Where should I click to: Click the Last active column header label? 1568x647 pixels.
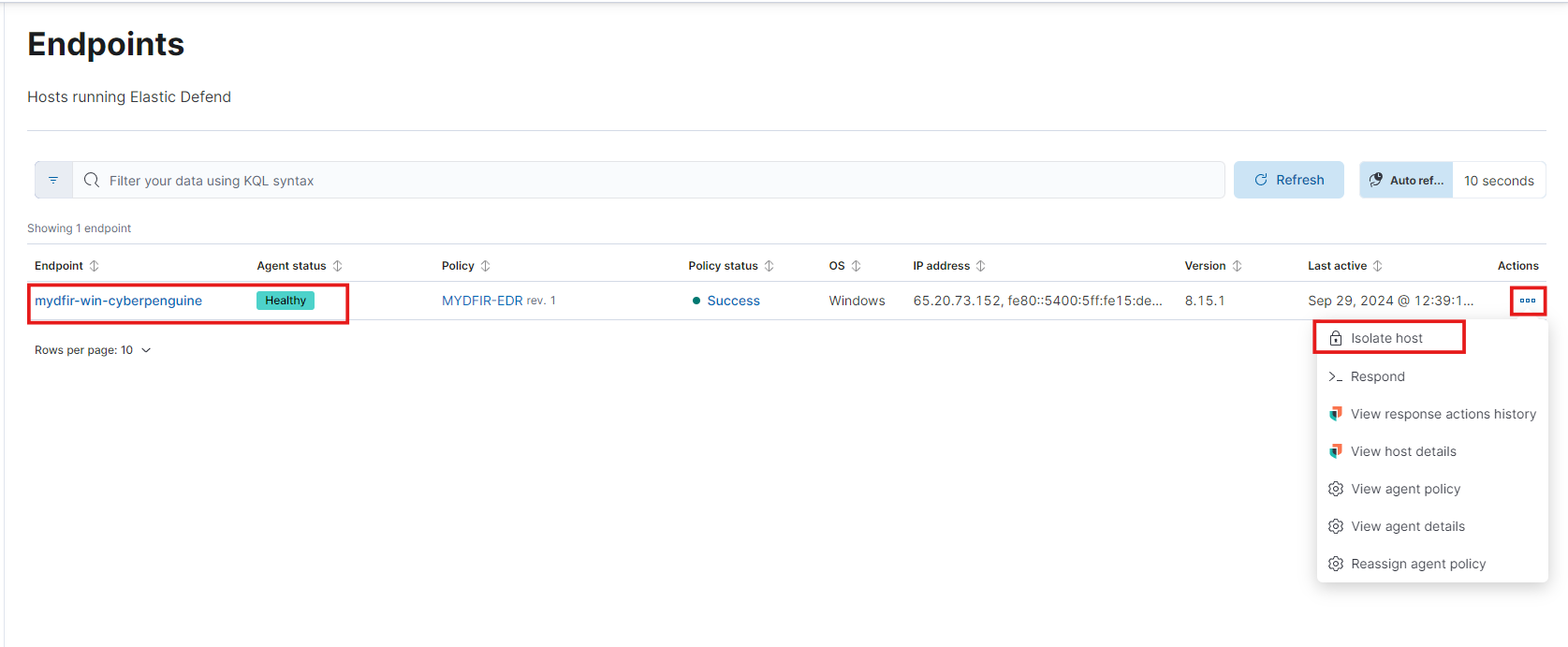tap(1337, 266)
